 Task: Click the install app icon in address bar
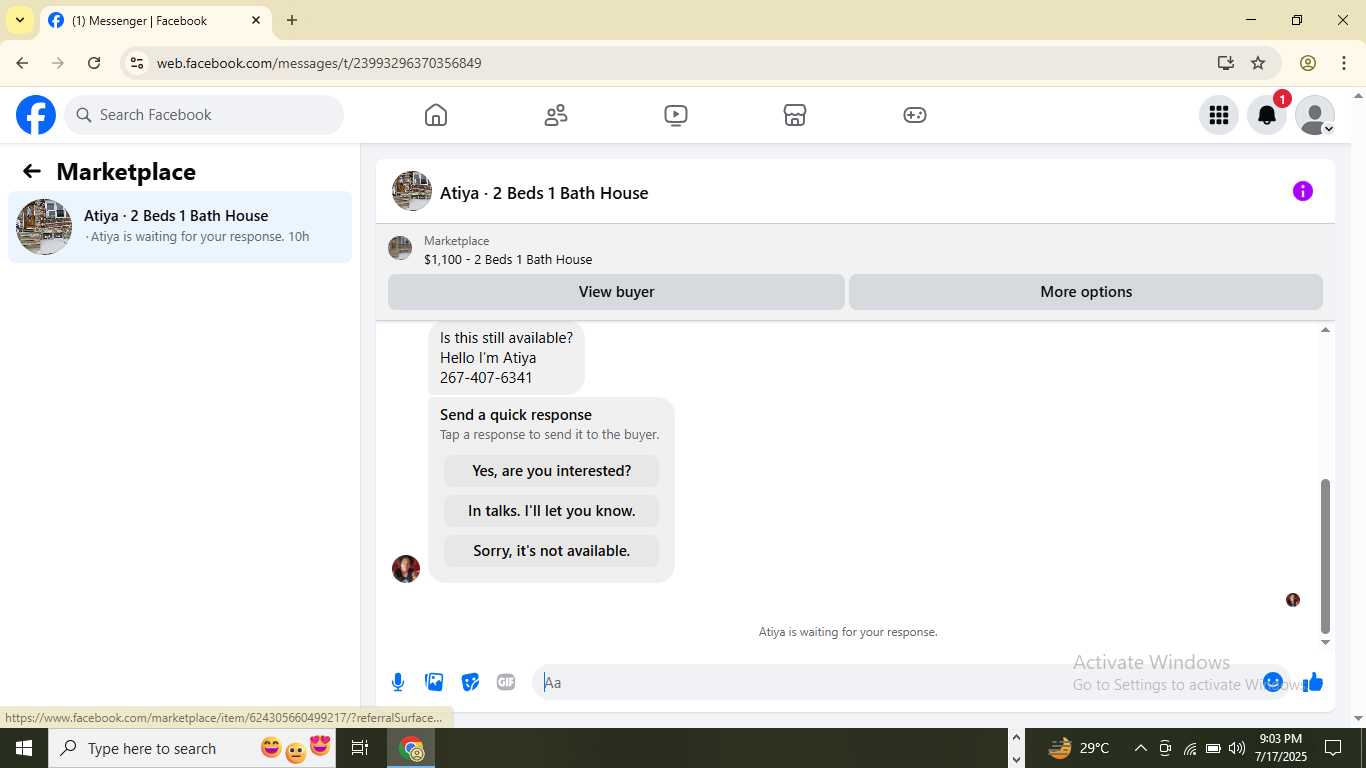tap(1226, 63)
